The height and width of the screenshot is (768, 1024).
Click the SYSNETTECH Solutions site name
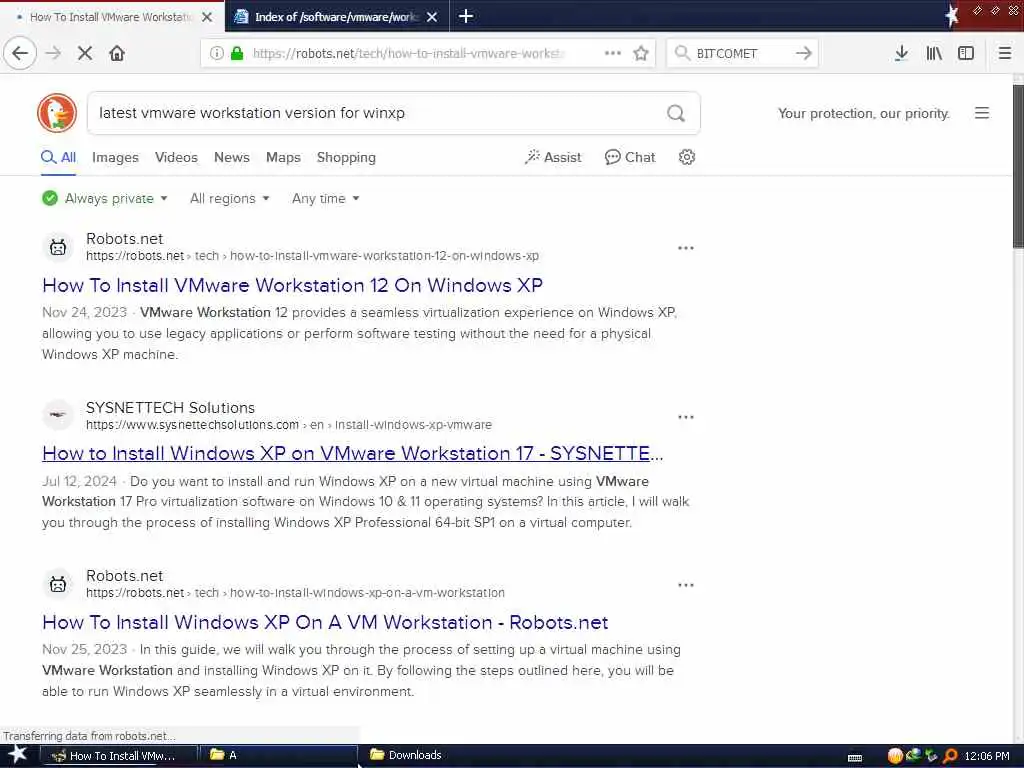click(x=170, y=408)
